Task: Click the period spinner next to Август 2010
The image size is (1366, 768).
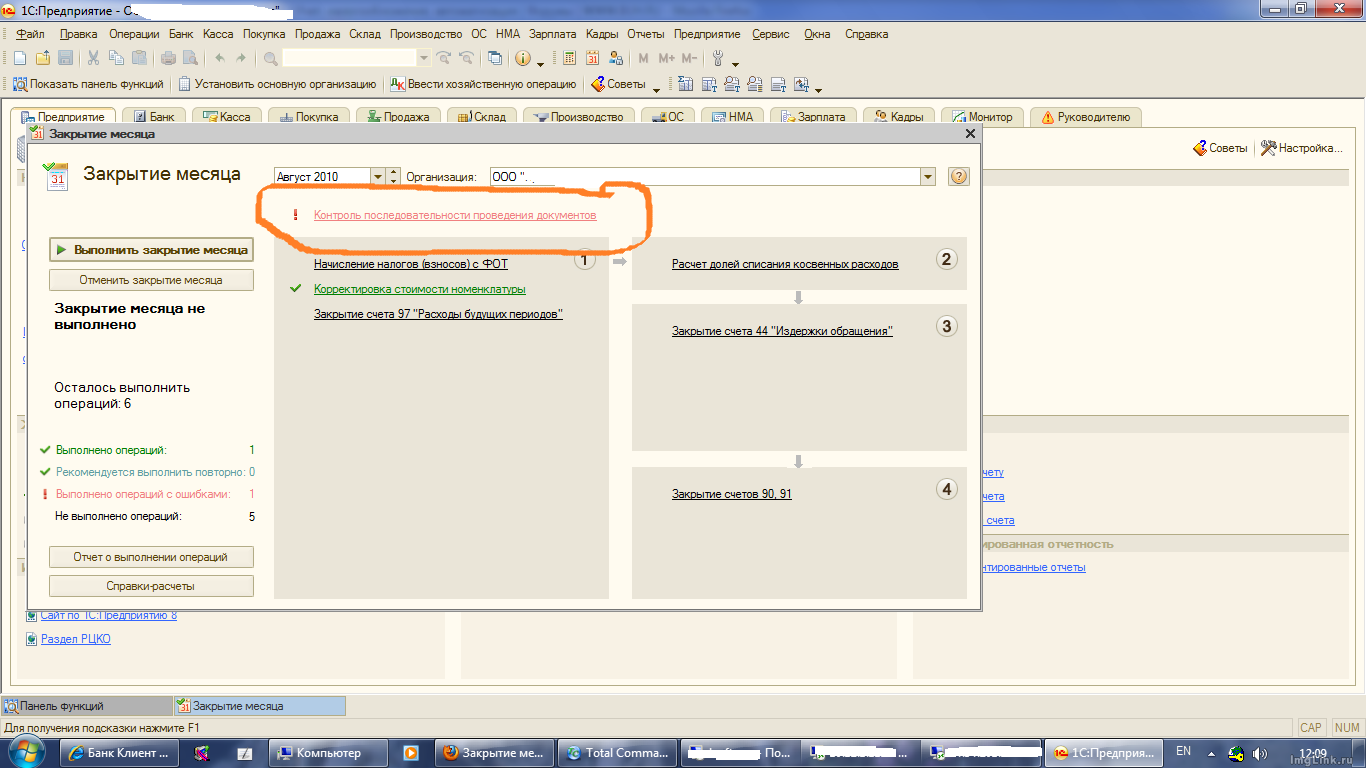Action: click(x=393, y=177)
